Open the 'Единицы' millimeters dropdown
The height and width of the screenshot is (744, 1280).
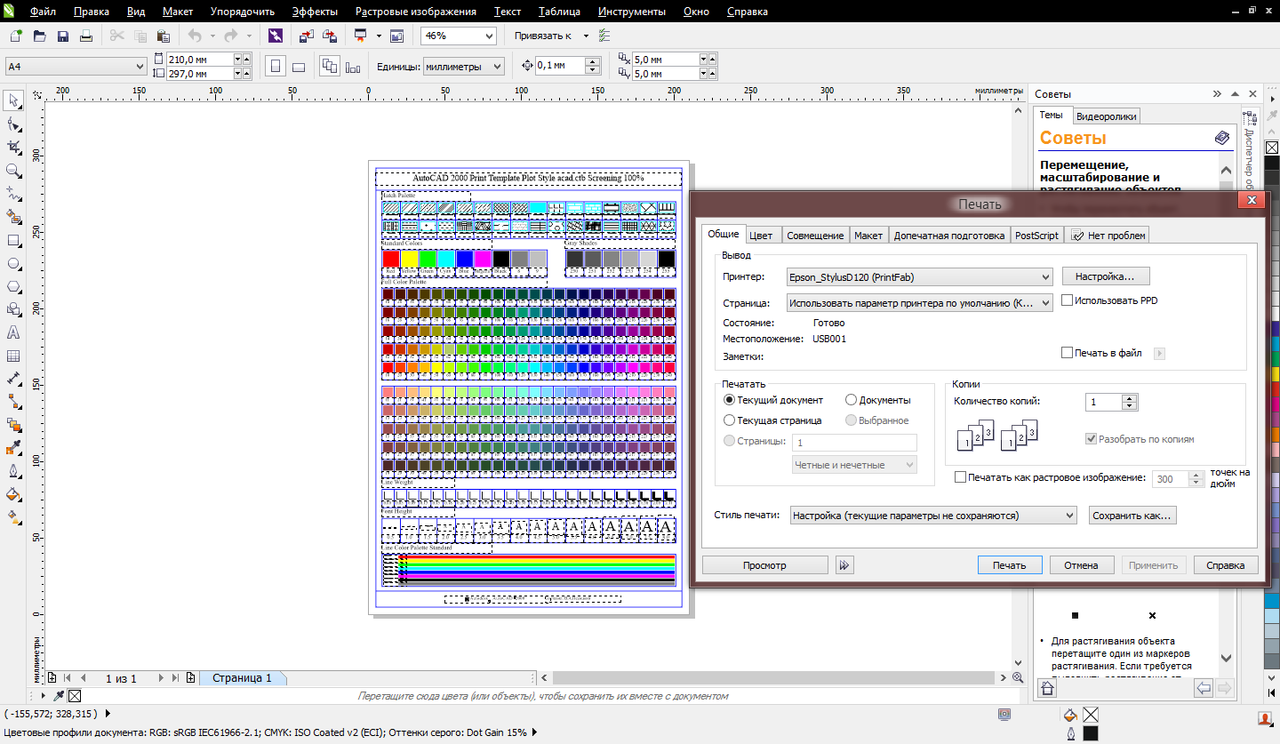(464, 66)
